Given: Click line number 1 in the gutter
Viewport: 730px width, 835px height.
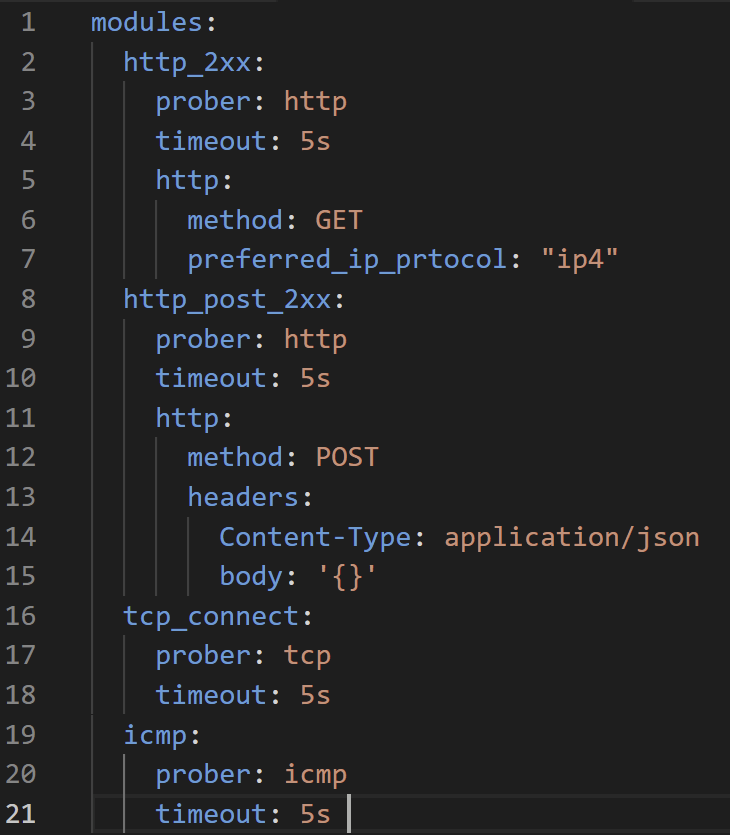Looking at the screenshot, I should 28,22.
